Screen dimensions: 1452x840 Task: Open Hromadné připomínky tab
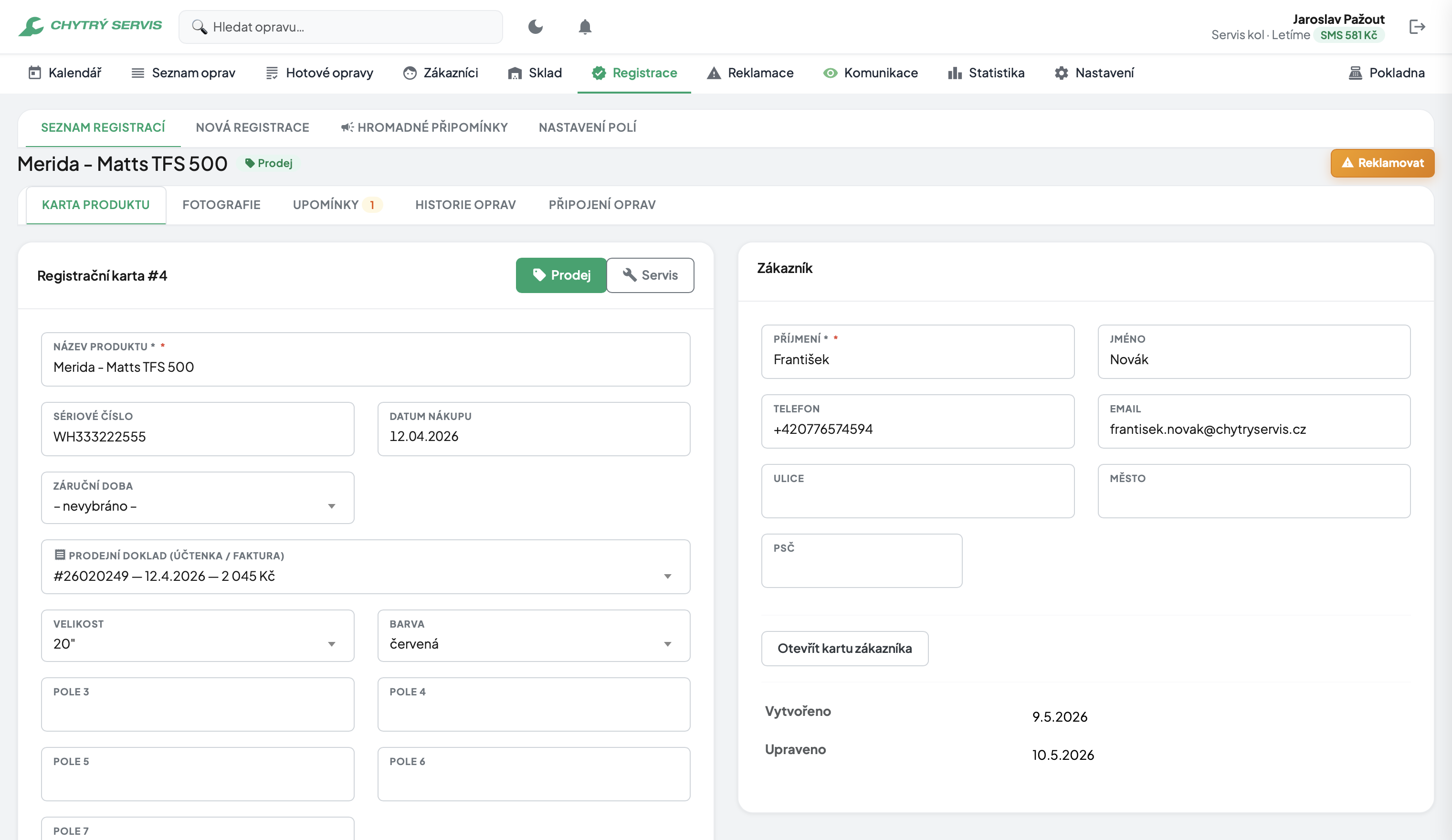424,127
